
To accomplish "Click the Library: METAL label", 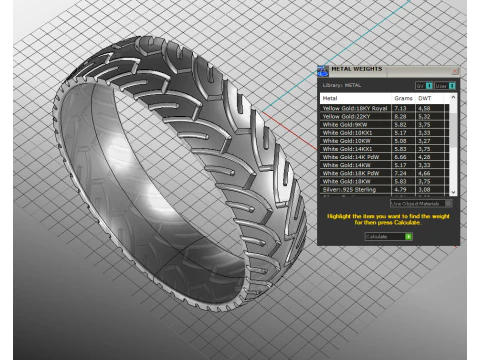I will [x=342, y=85].
